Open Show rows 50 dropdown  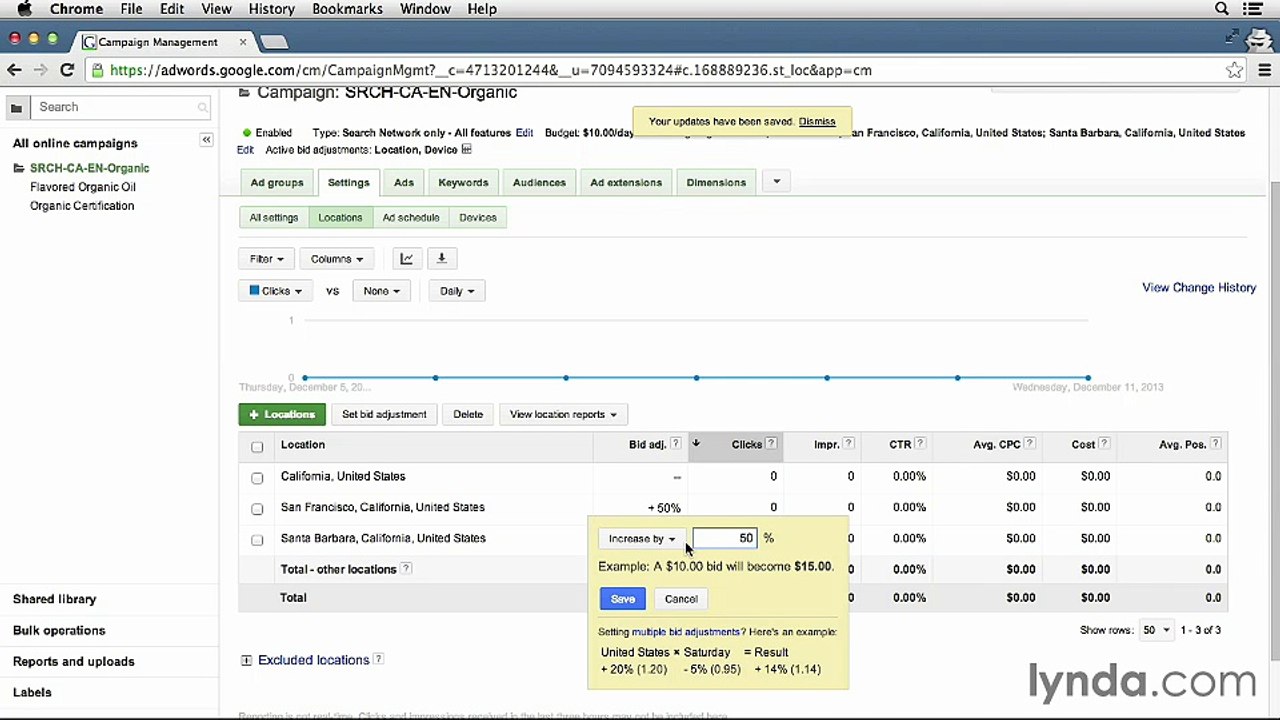1157,630
